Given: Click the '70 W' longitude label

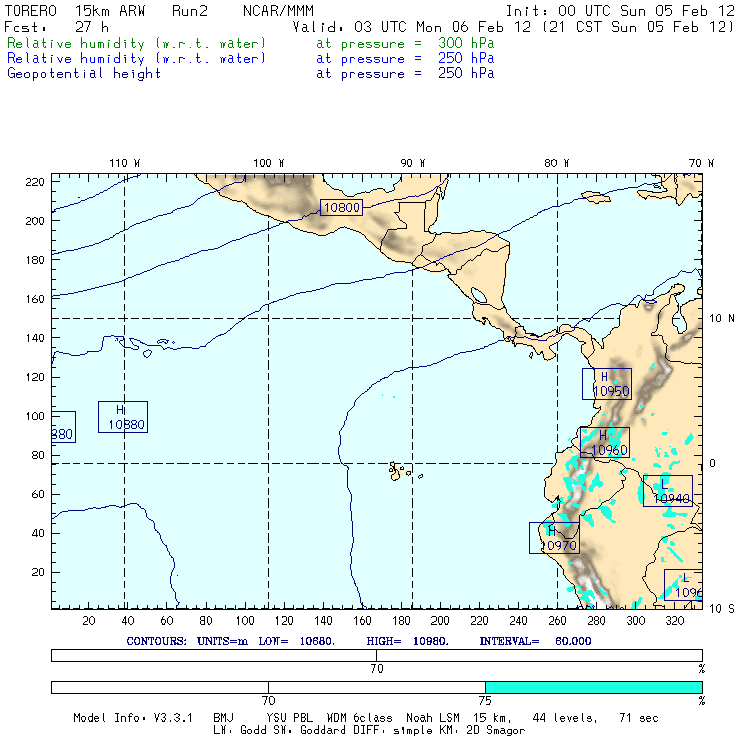Looking at the screenshot, I should (701, 163).
